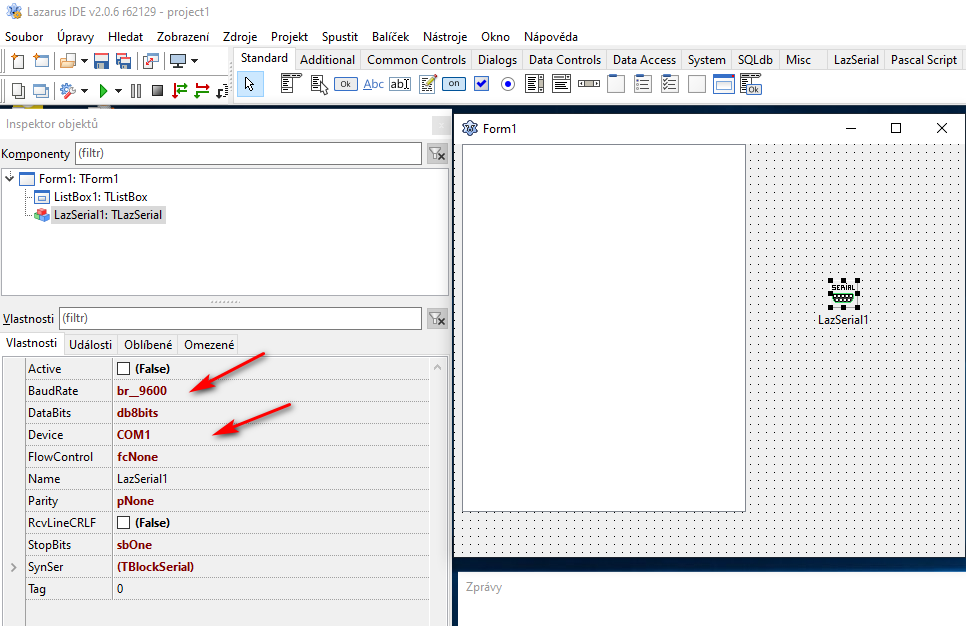The width and height of the screenshot is (966, 626).
Task: Click the View Units icon
Action: pos(18,91)
